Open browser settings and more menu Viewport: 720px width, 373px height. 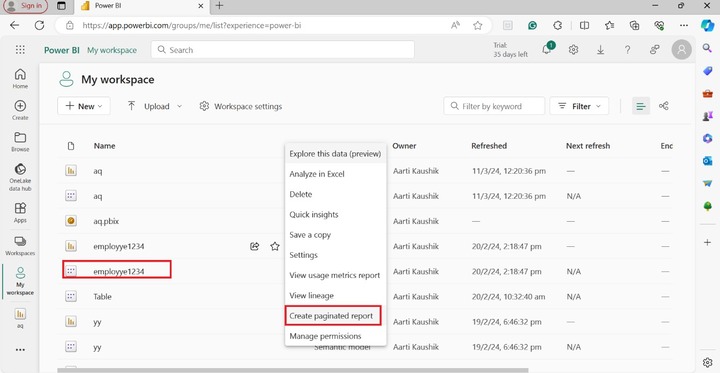click(684, 25)
